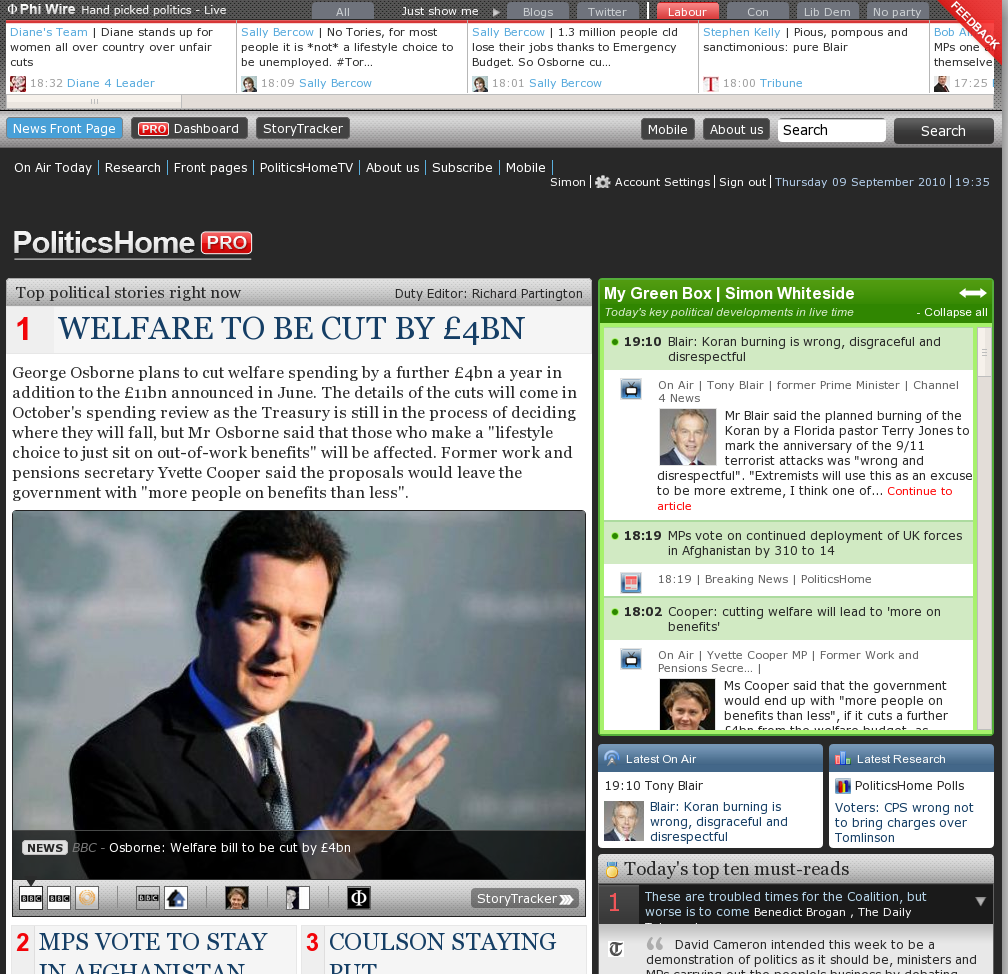Click the large George Osborne photo

[299, 695]
